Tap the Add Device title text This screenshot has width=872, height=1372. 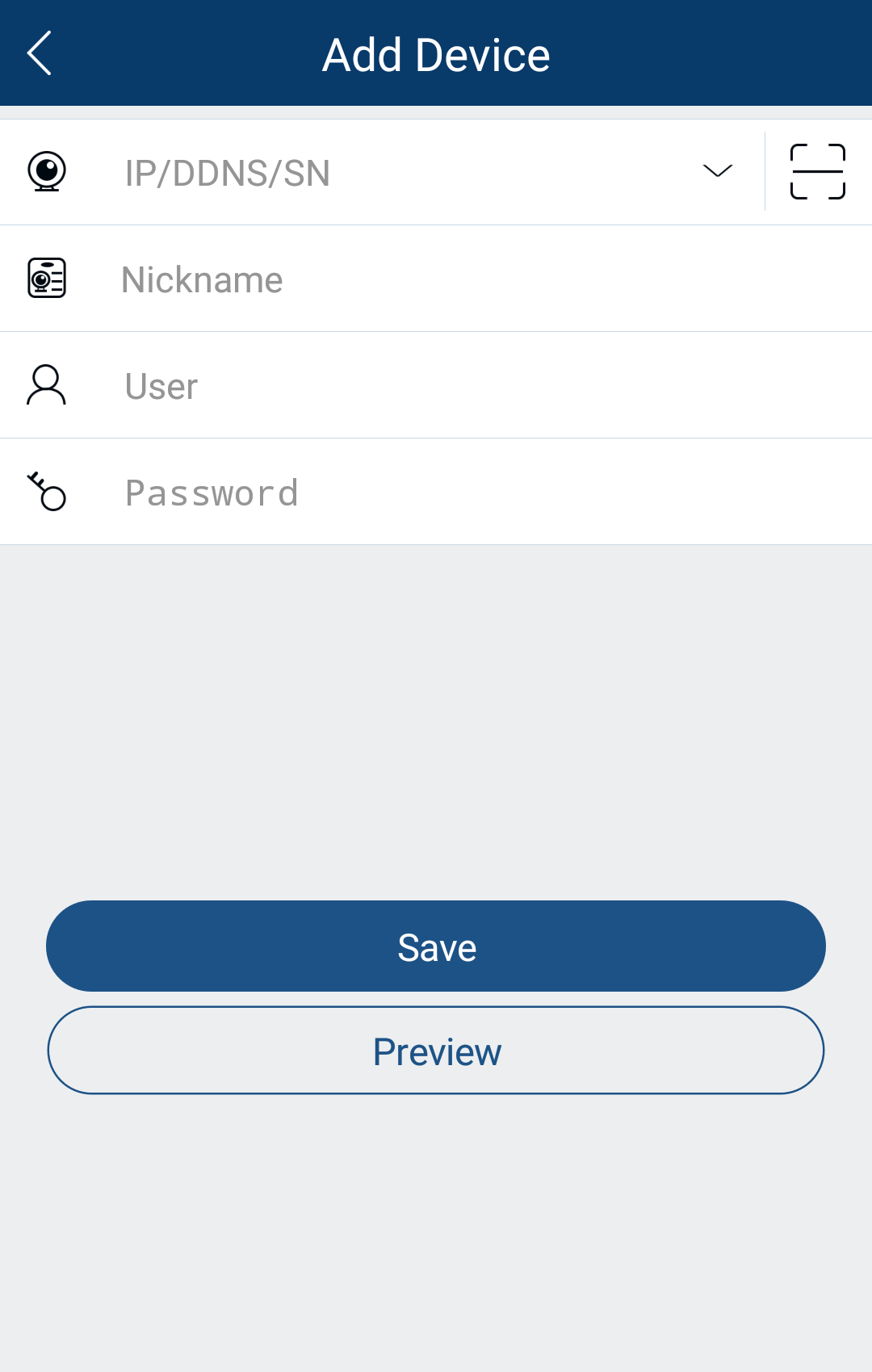(x=436, y=55)
